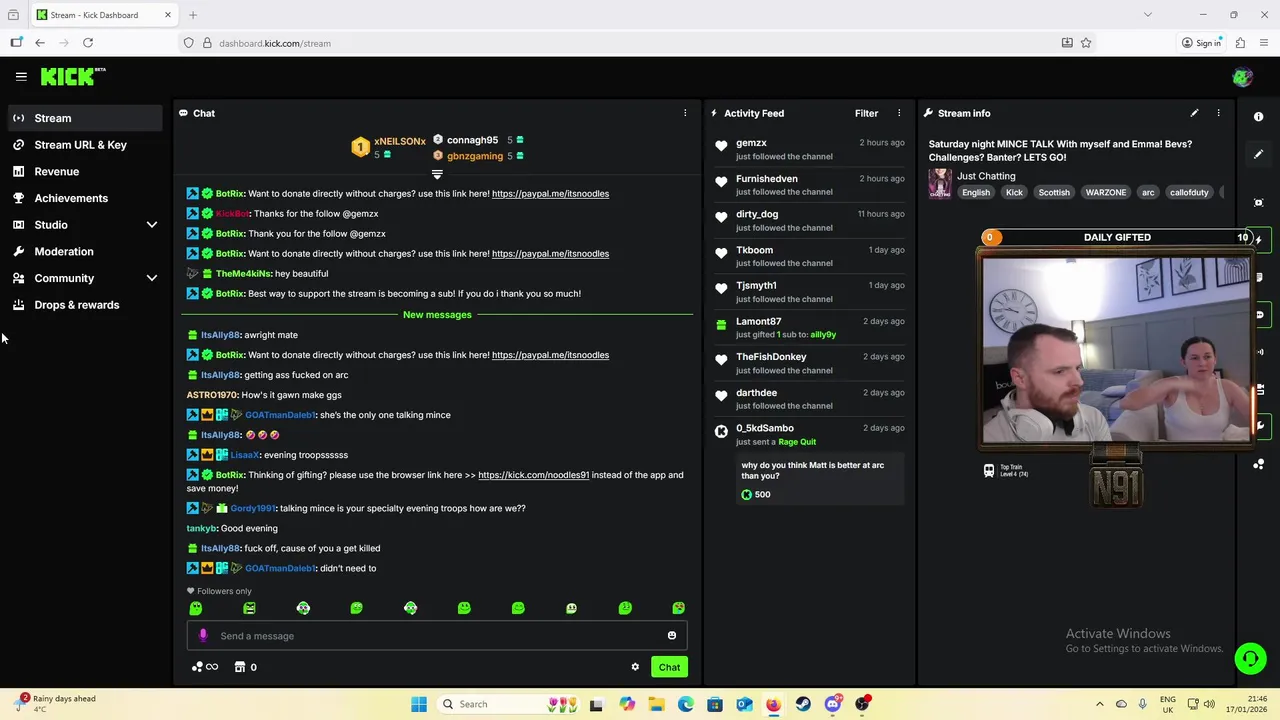Open the emoji picker in message box

[x=672, y=636]
